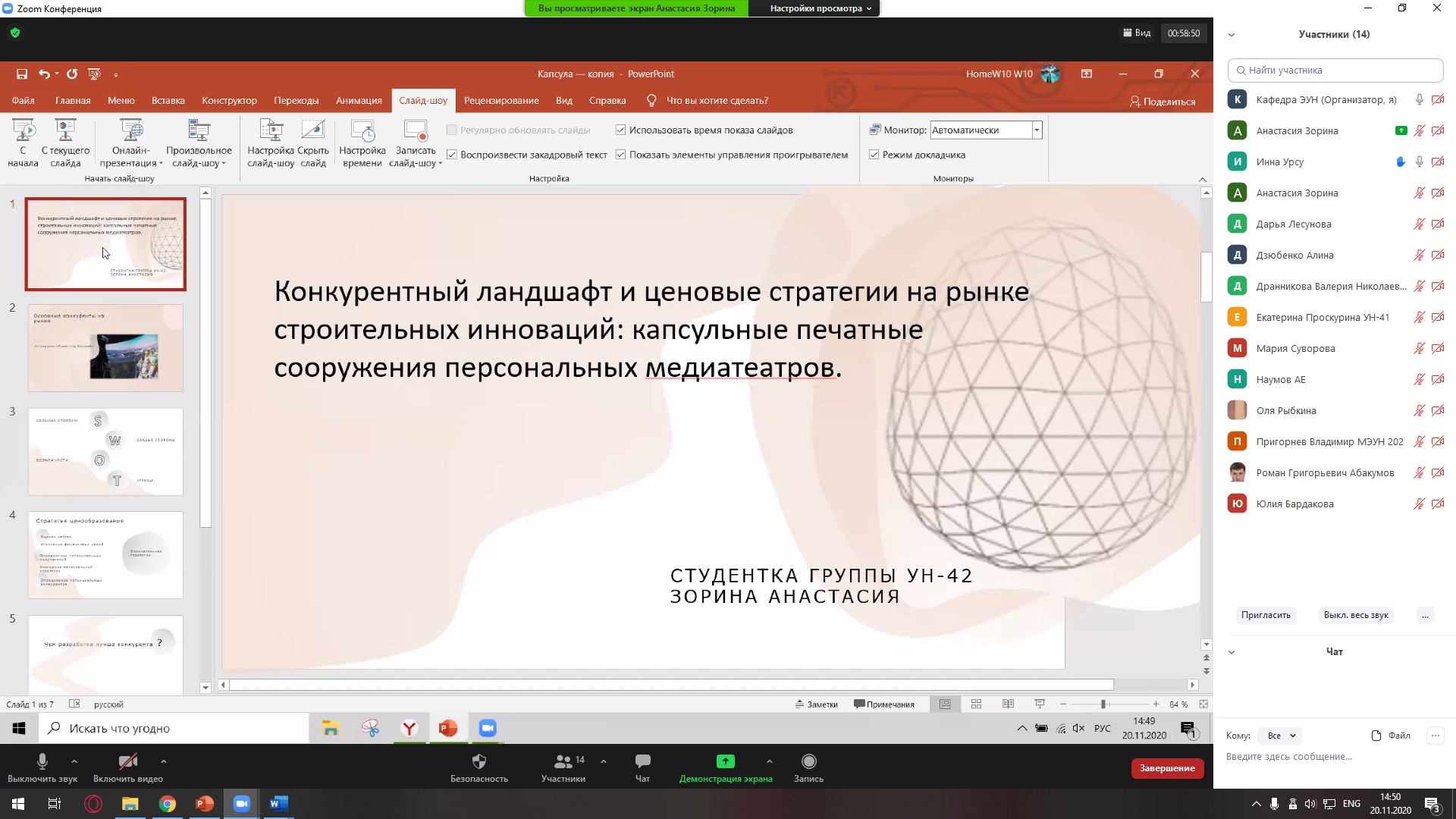This screenshot has height=819, width=1456.
Task: Collapse Участники panel chevron
Action: (1232, 35)
